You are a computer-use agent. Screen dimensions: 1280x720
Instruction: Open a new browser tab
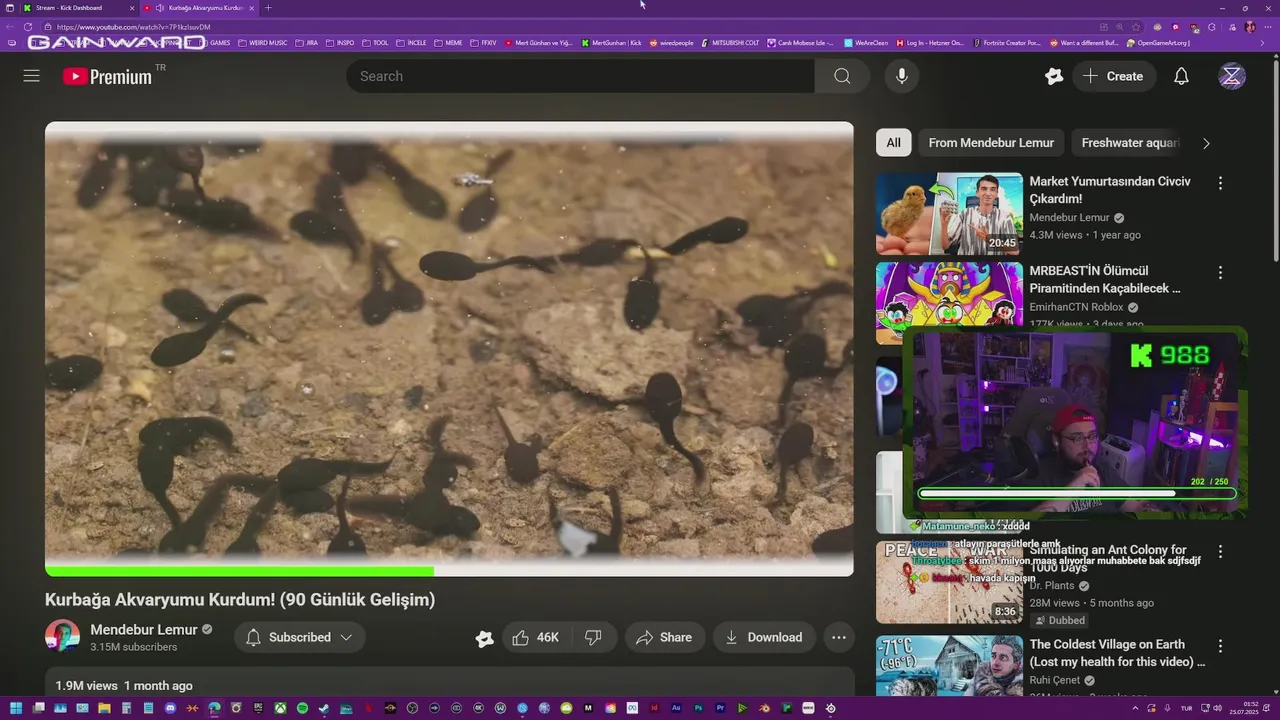point(268,8)
